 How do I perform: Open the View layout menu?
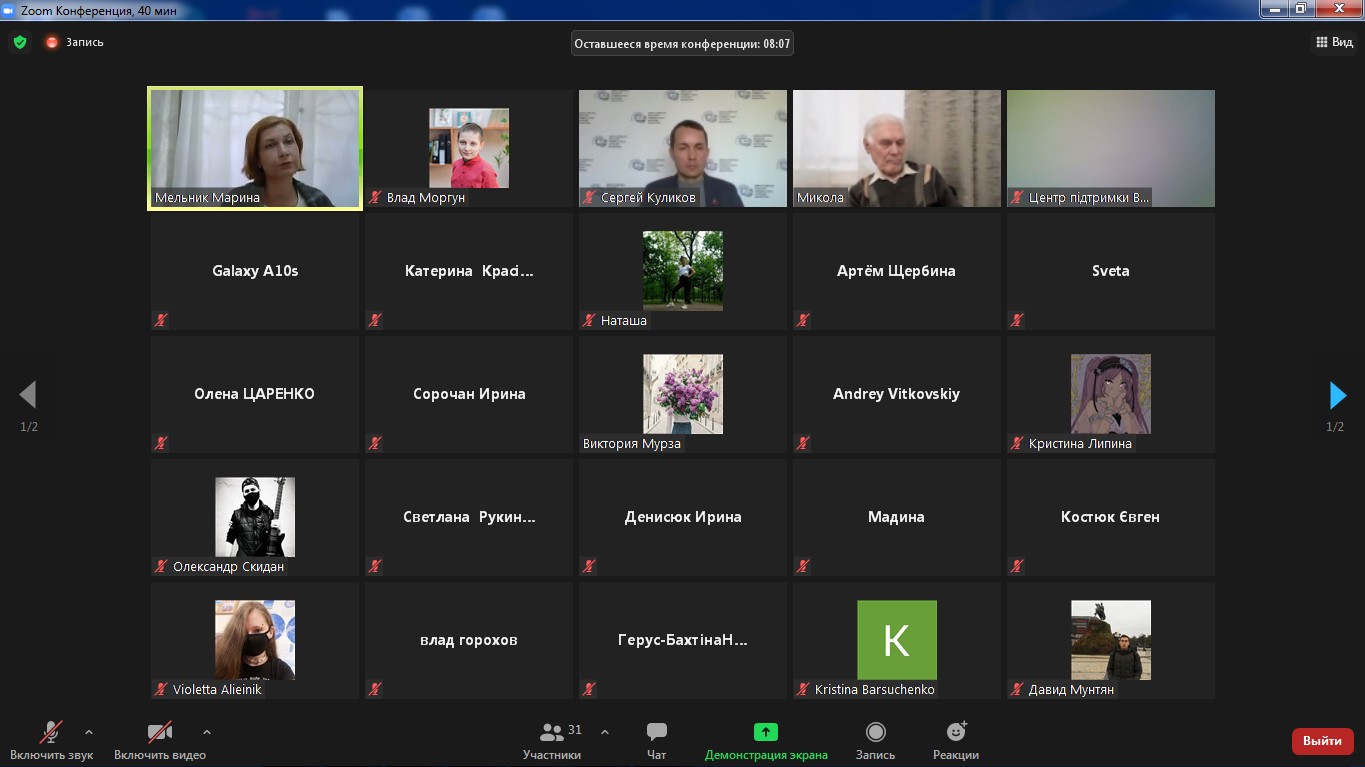pos(1333,42)
